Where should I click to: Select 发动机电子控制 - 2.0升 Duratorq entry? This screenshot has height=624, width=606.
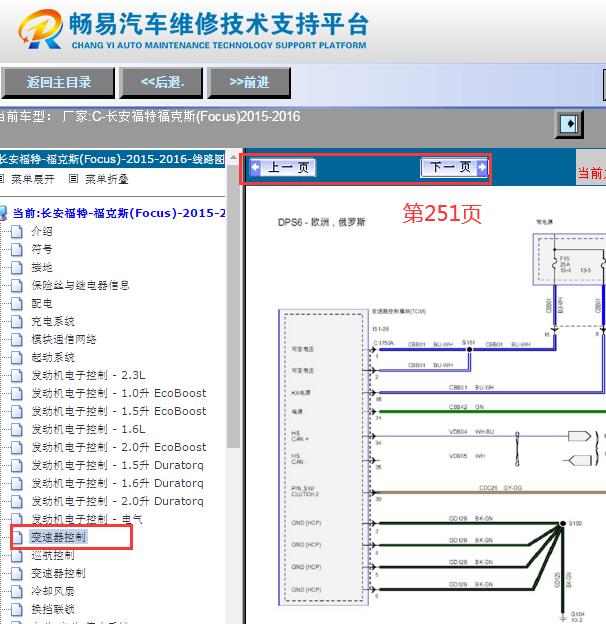[x=117, y=501]
